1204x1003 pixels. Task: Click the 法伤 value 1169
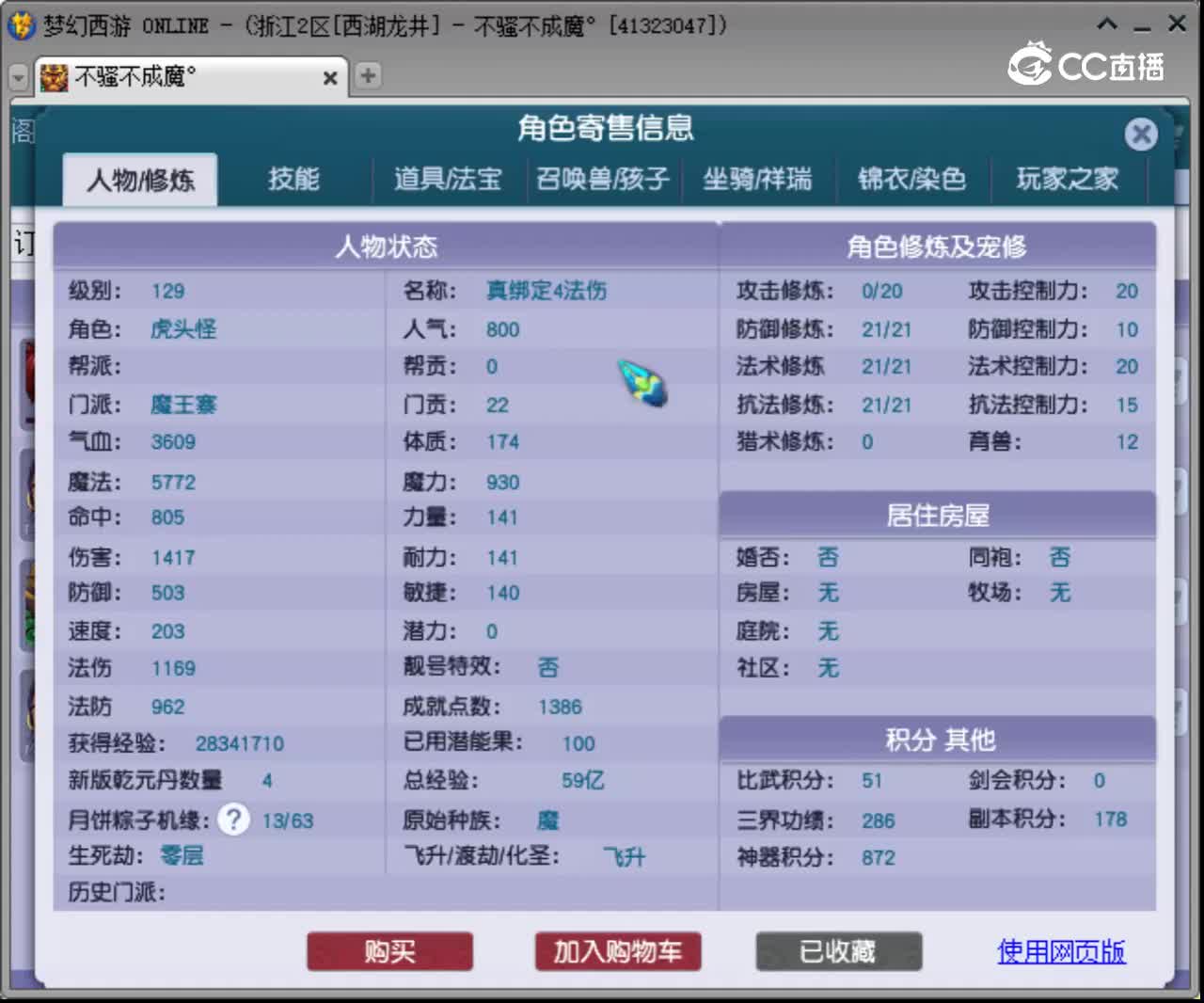click(x=173, y=669)
